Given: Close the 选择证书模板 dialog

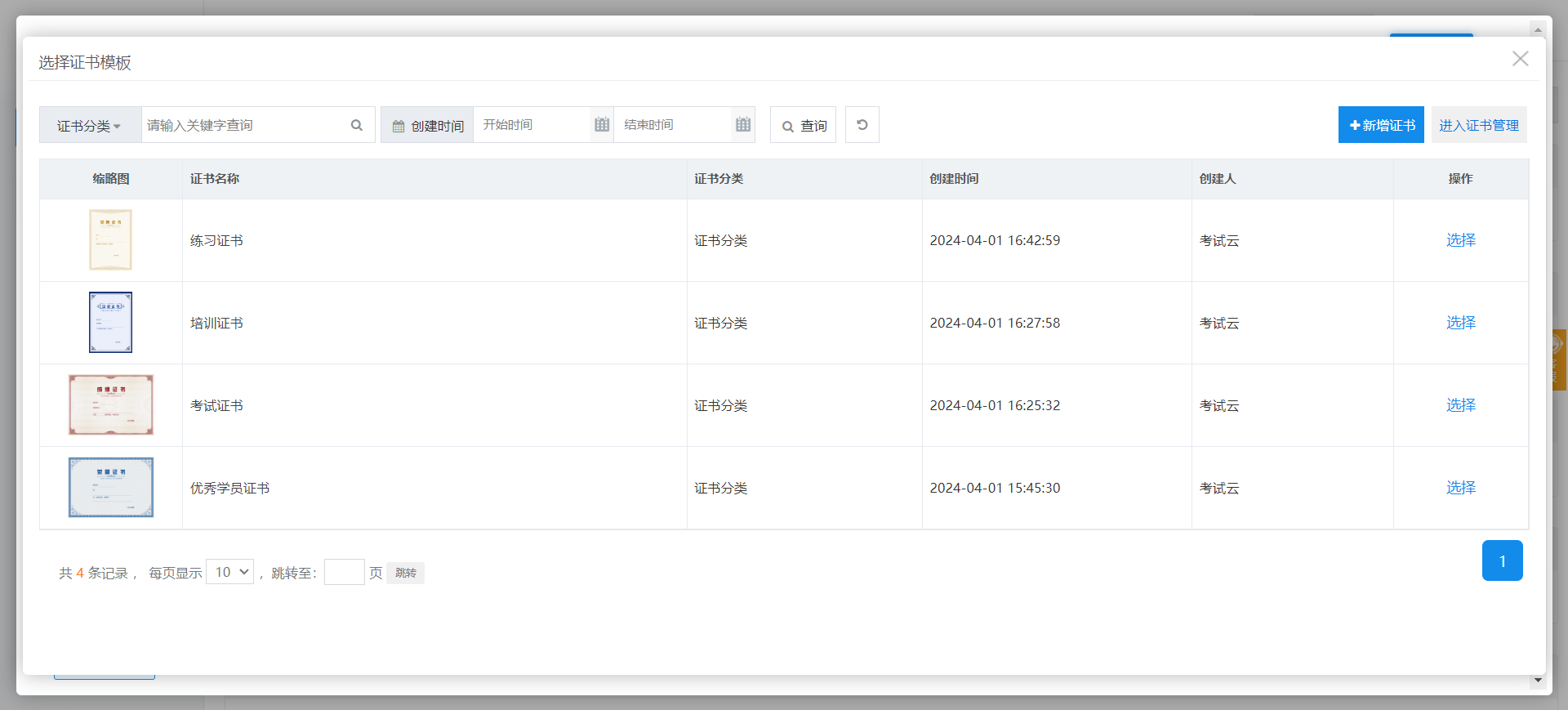Looking at the screenshot, I should tap(1520, 59).
